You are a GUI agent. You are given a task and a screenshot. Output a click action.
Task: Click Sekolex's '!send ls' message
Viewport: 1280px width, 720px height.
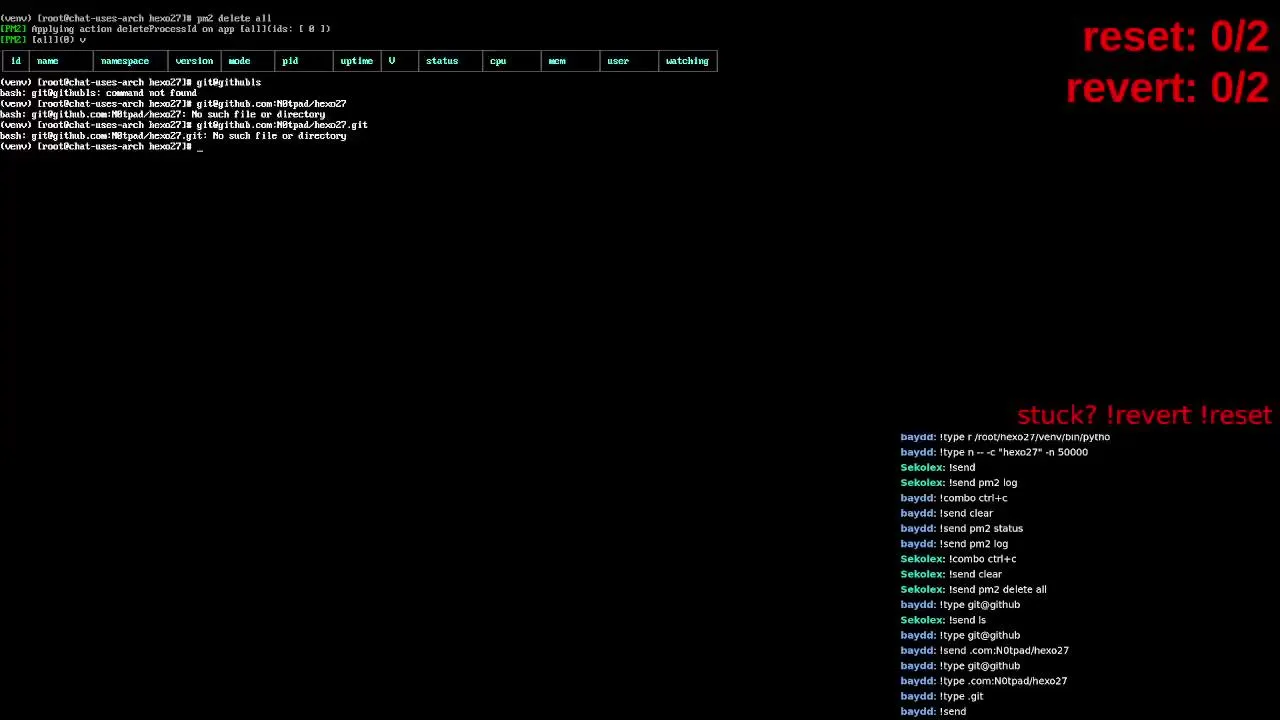tap(943, 620)
